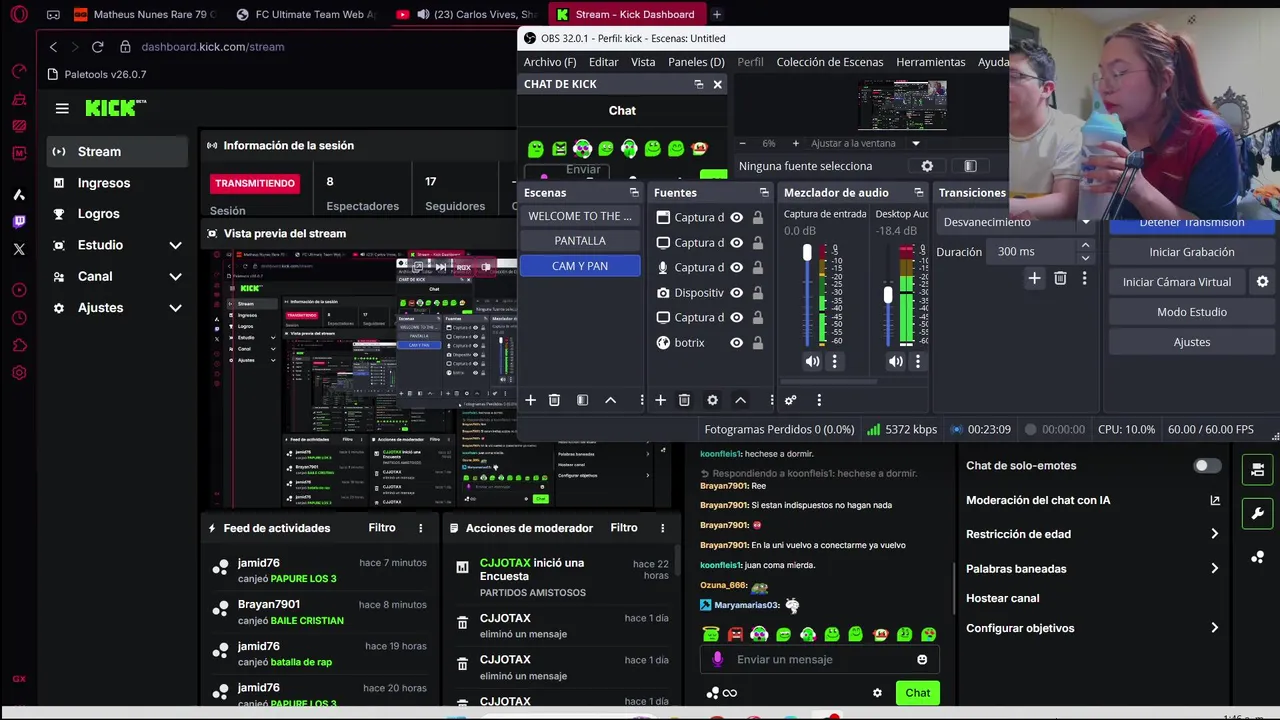1280x720 pixels.
Task: Open Vista menu in OBS
Action: [x=643, y=62]
